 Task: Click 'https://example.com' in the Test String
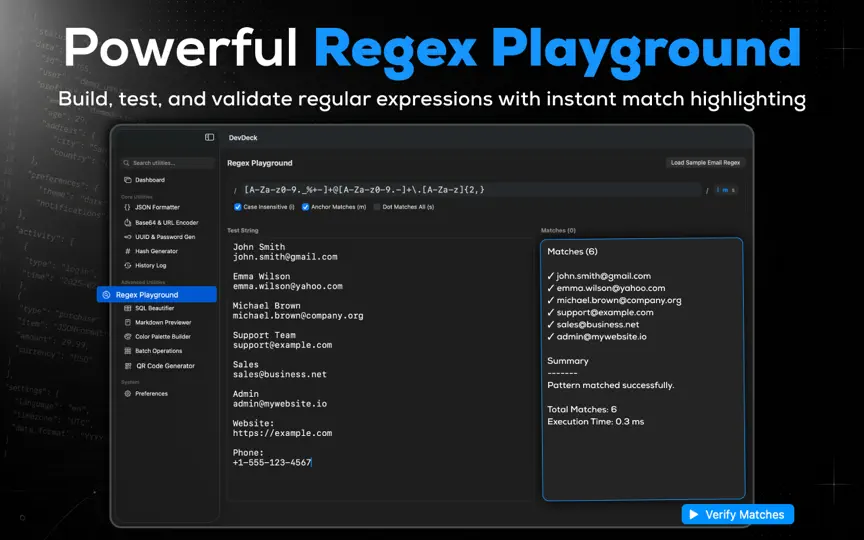click(x=282, y=433)
